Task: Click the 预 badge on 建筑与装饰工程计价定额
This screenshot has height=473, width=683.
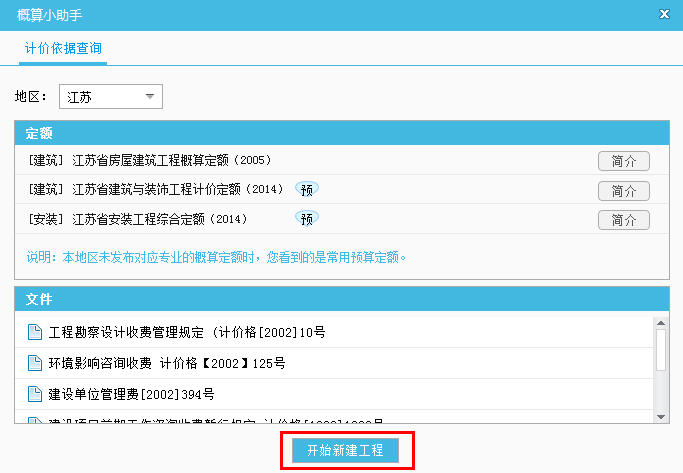Action: (x=306, y=189)
